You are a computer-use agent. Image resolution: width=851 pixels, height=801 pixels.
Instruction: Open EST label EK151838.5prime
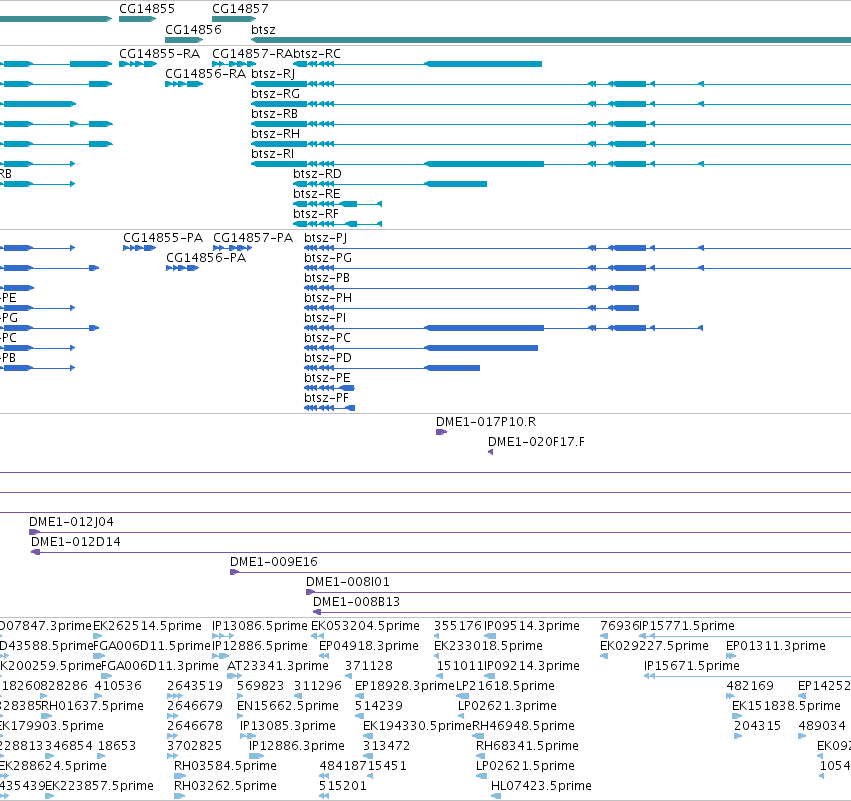point(786,707)
